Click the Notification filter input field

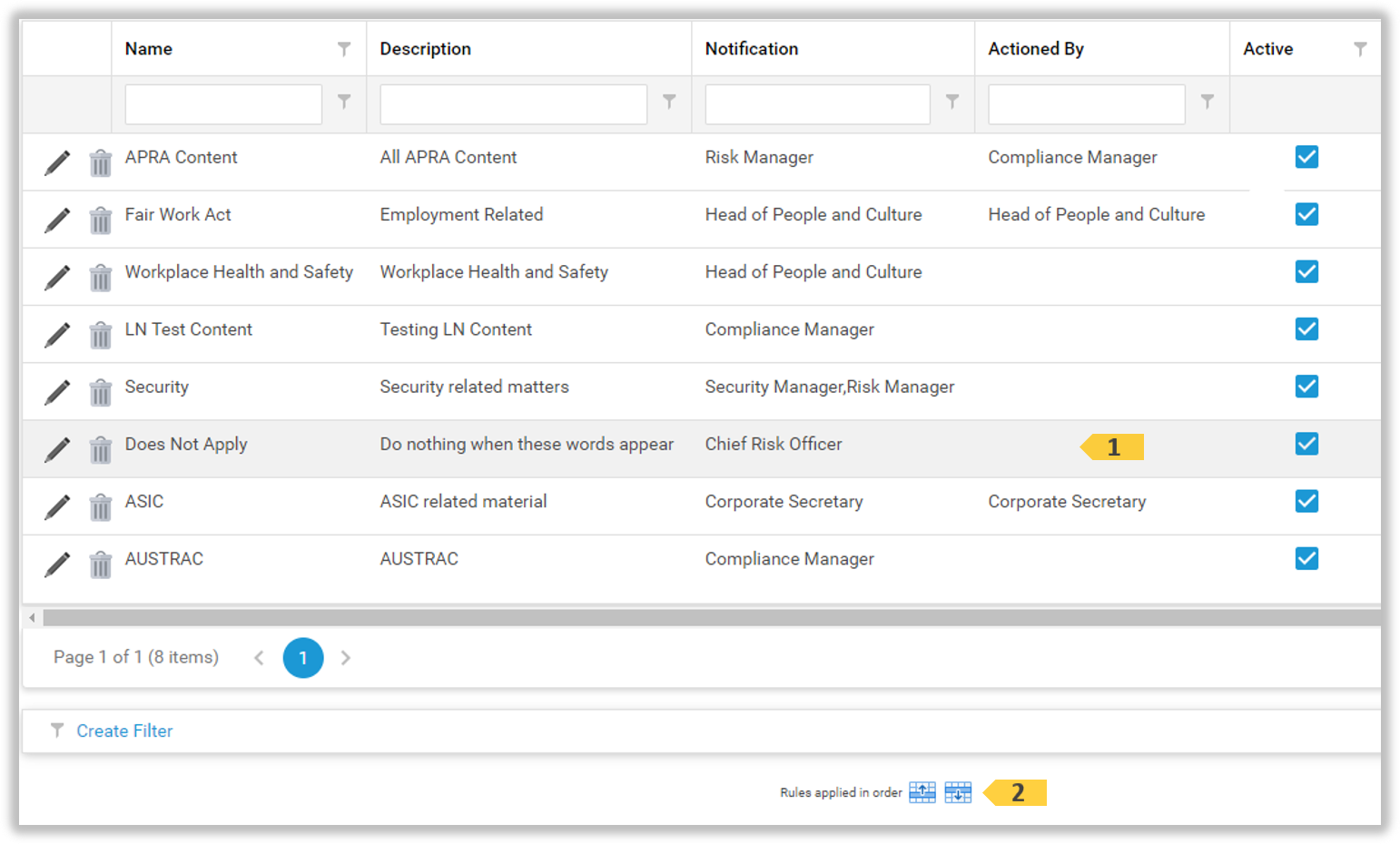click(817, 104)
